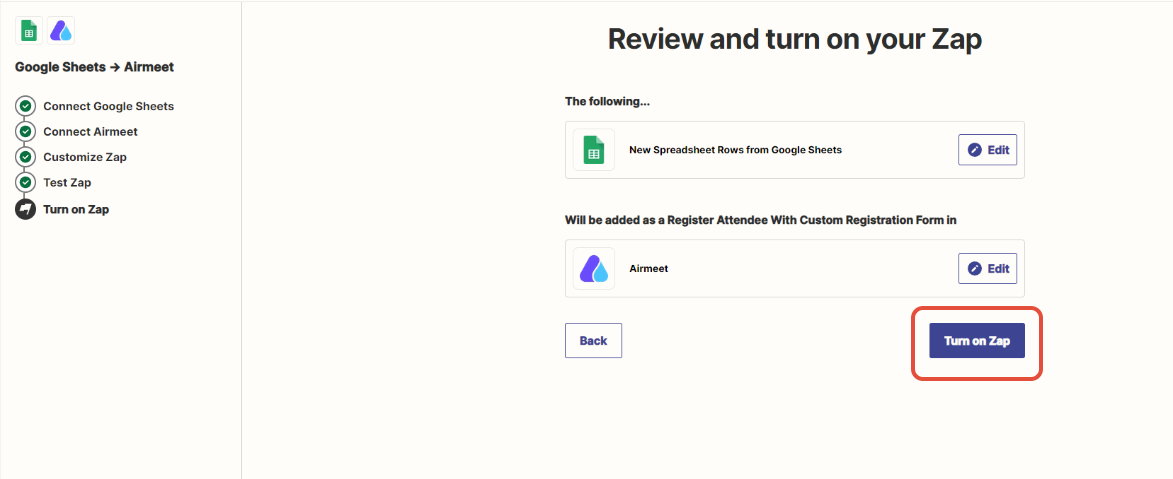The image size is (1173, 479).
Task: Go to Connect Google Sheets step
Action: 108,106
